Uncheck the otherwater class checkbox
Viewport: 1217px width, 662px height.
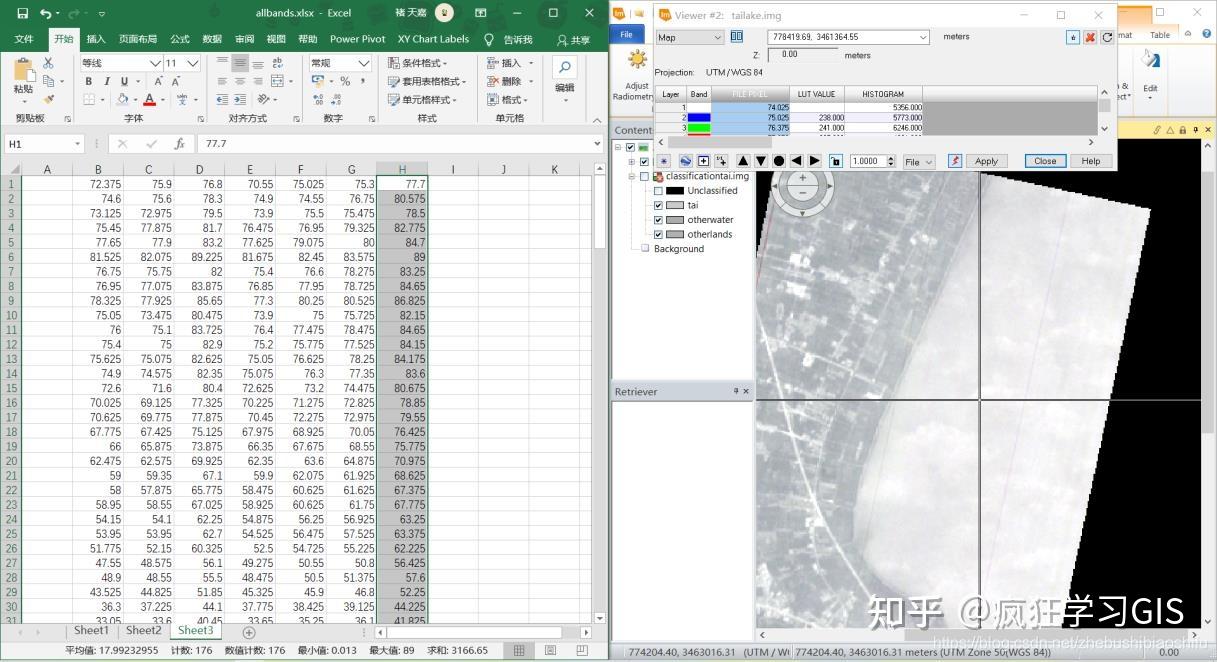658,219
